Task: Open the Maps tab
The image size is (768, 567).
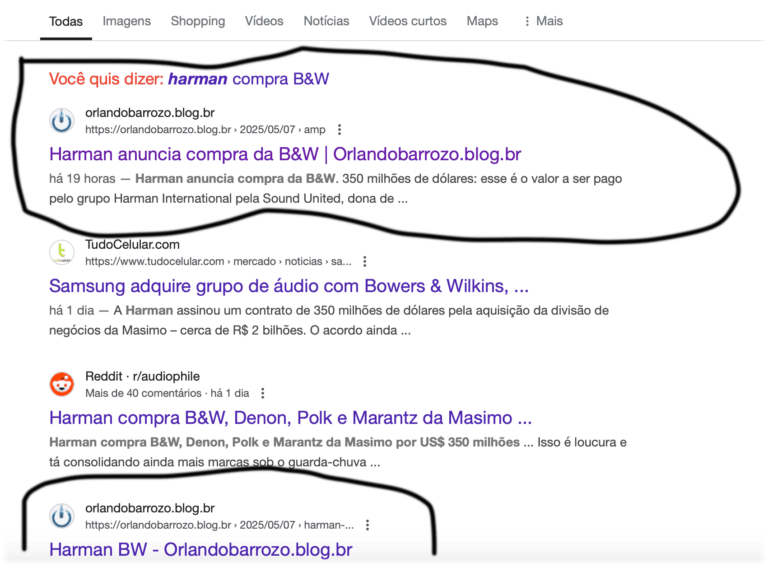Action: coord(482,21)
